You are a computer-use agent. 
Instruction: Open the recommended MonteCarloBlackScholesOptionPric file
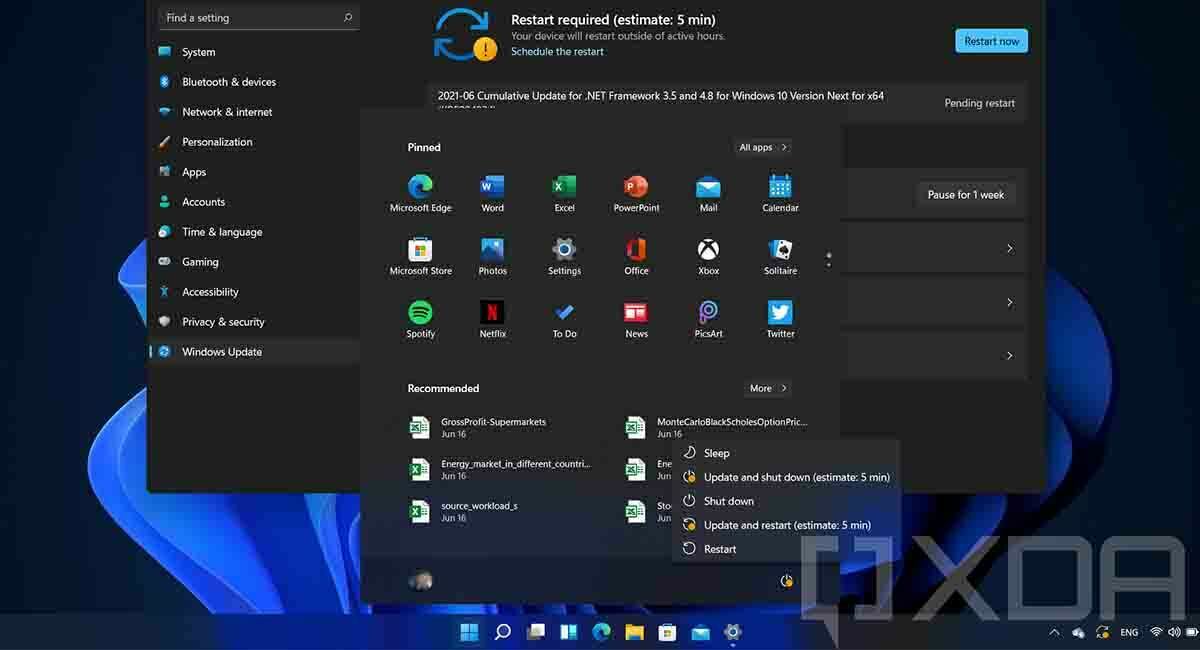click(x=717, y=428)
